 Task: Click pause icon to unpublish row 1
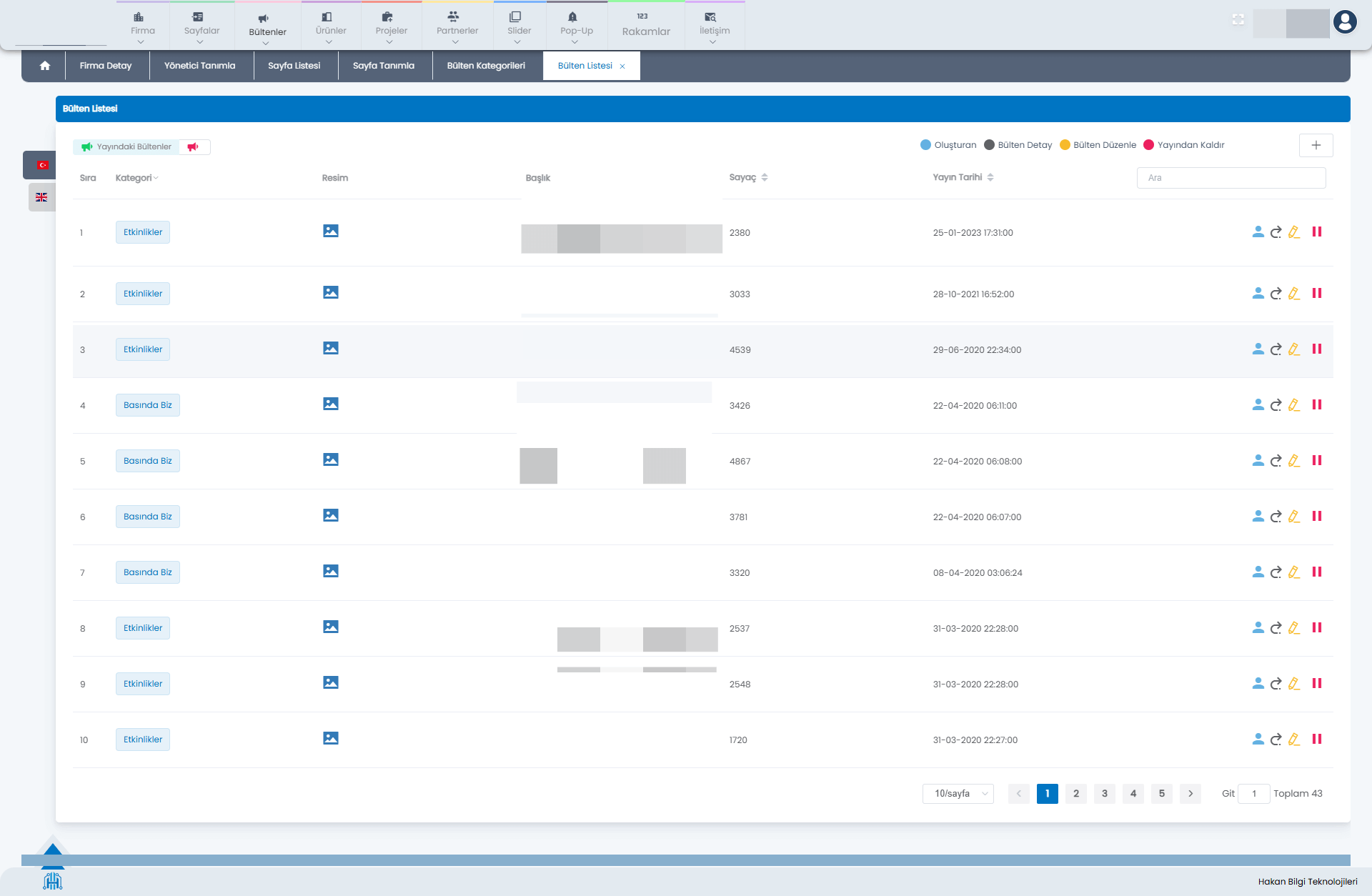click(1316, 232)
